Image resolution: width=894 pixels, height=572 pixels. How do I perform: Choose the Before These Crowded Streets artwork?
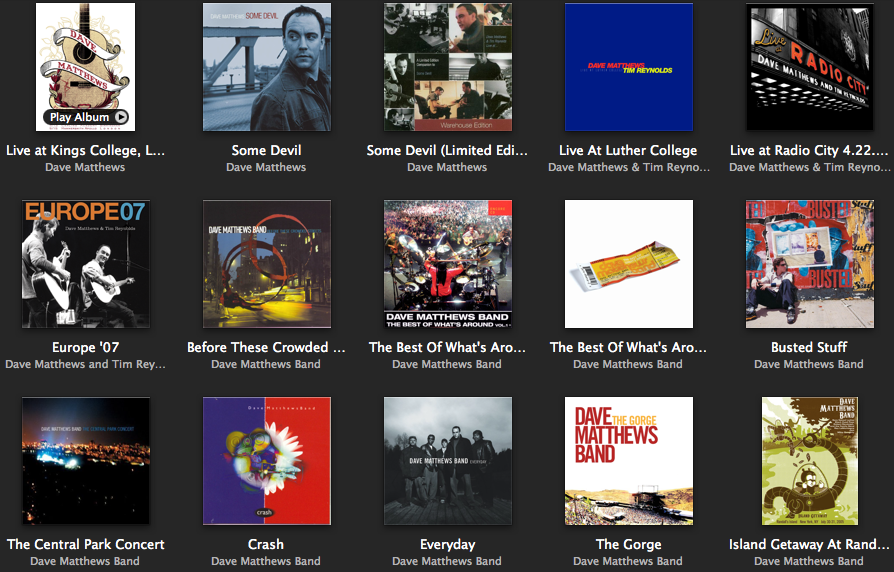point(267,264)
